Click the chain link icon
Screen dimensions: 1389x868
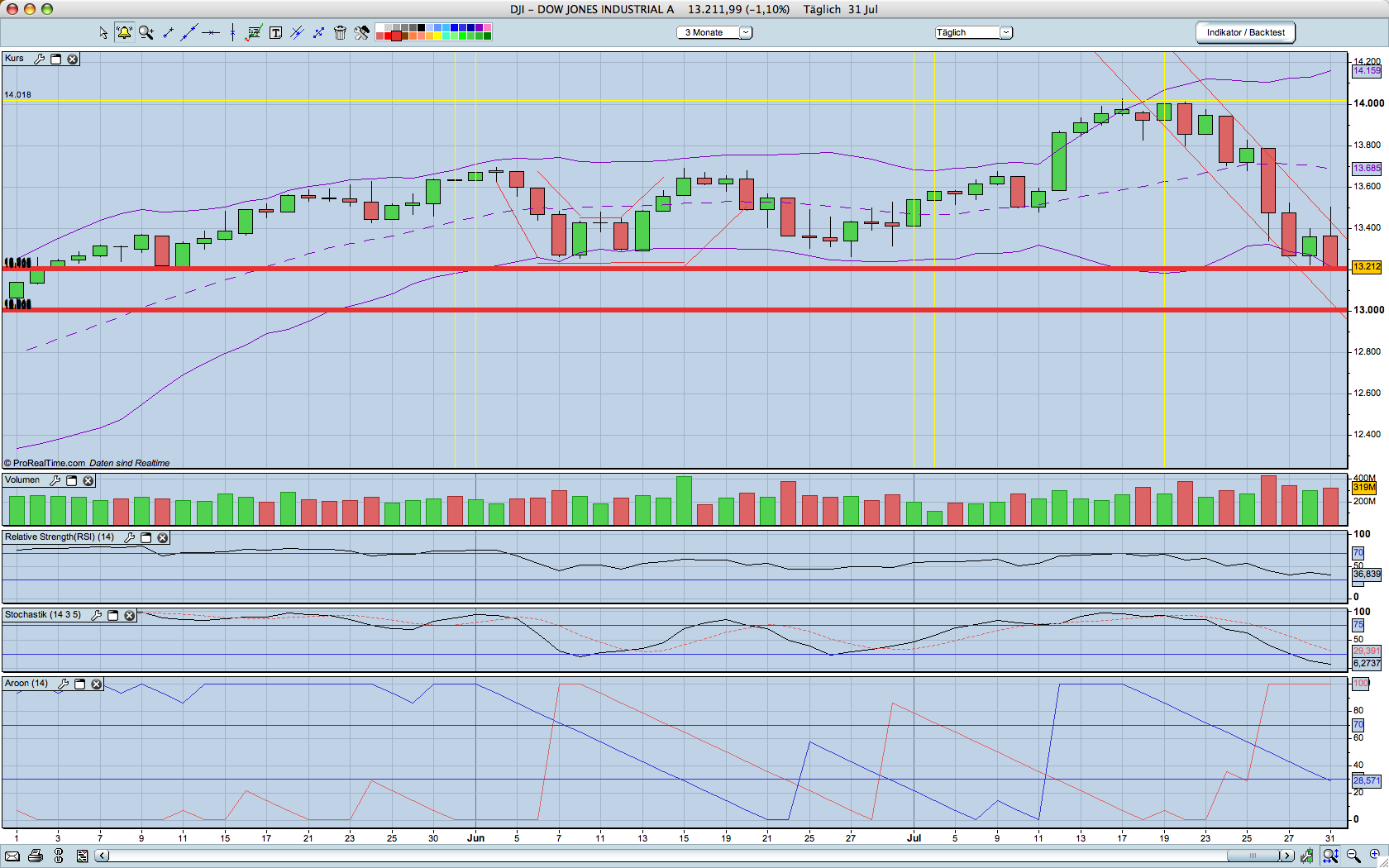[59, 856]
